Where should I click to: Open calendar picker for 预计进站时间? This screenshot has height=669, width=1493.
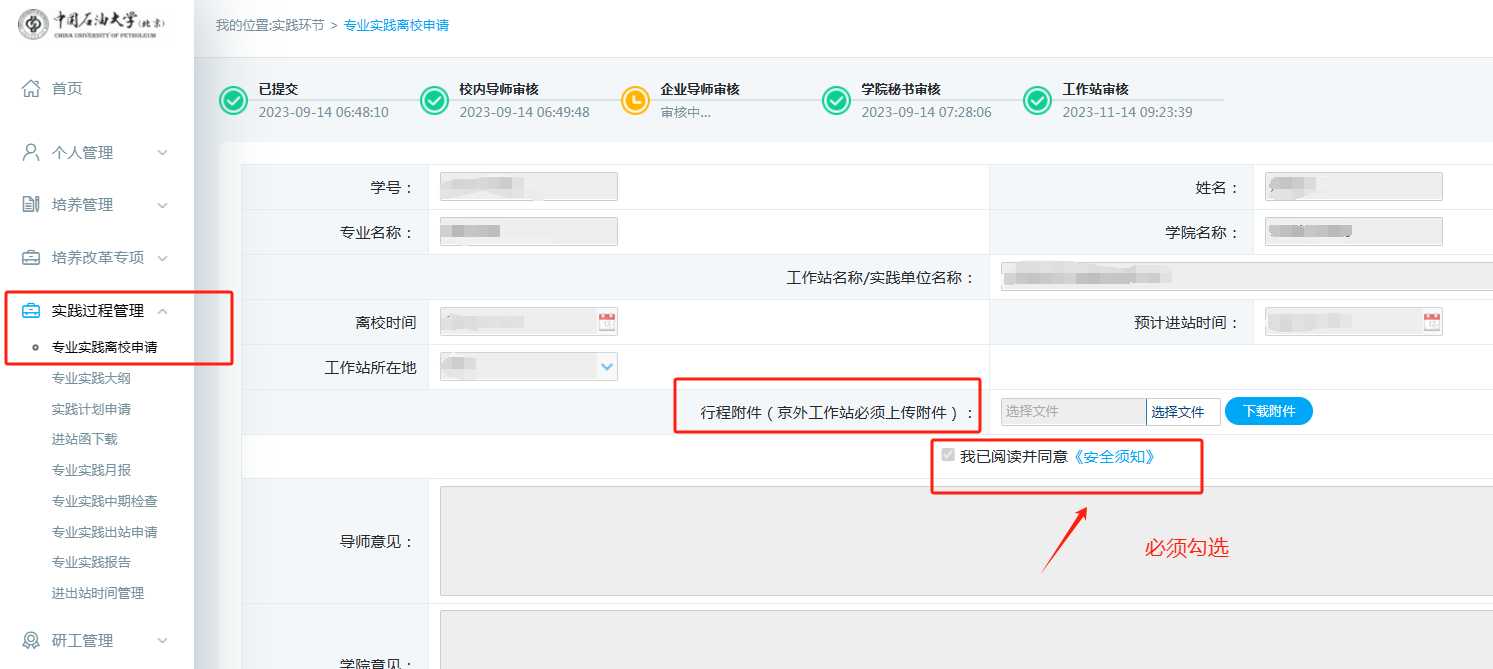pyautogui.click(x=1431, y=322)
